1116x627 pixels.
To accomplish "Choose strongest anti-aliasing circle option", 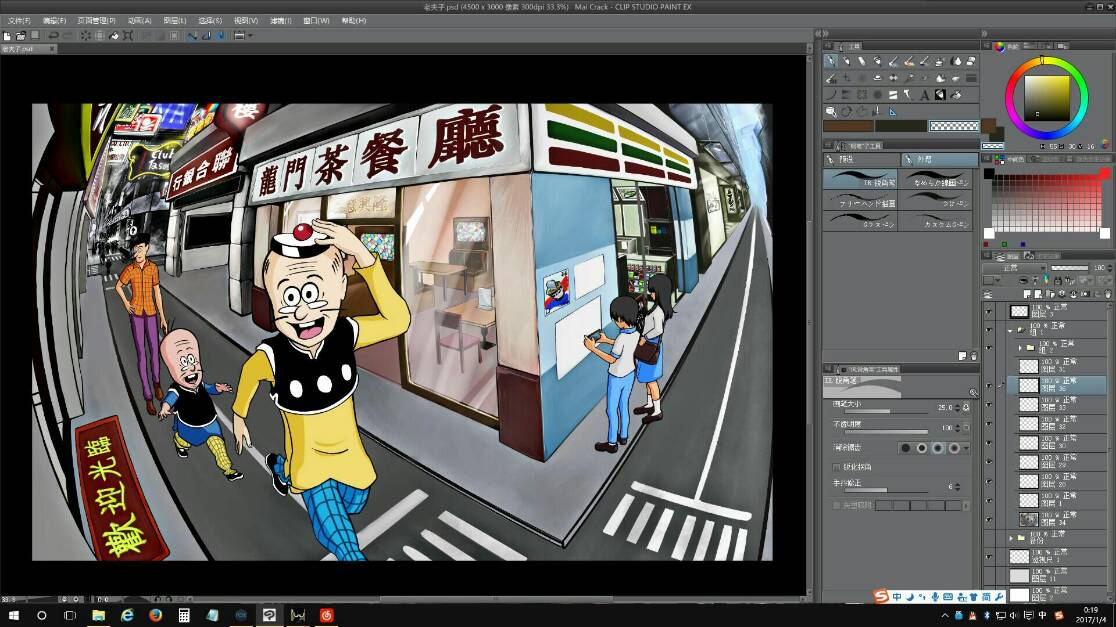I will [954, 448].
